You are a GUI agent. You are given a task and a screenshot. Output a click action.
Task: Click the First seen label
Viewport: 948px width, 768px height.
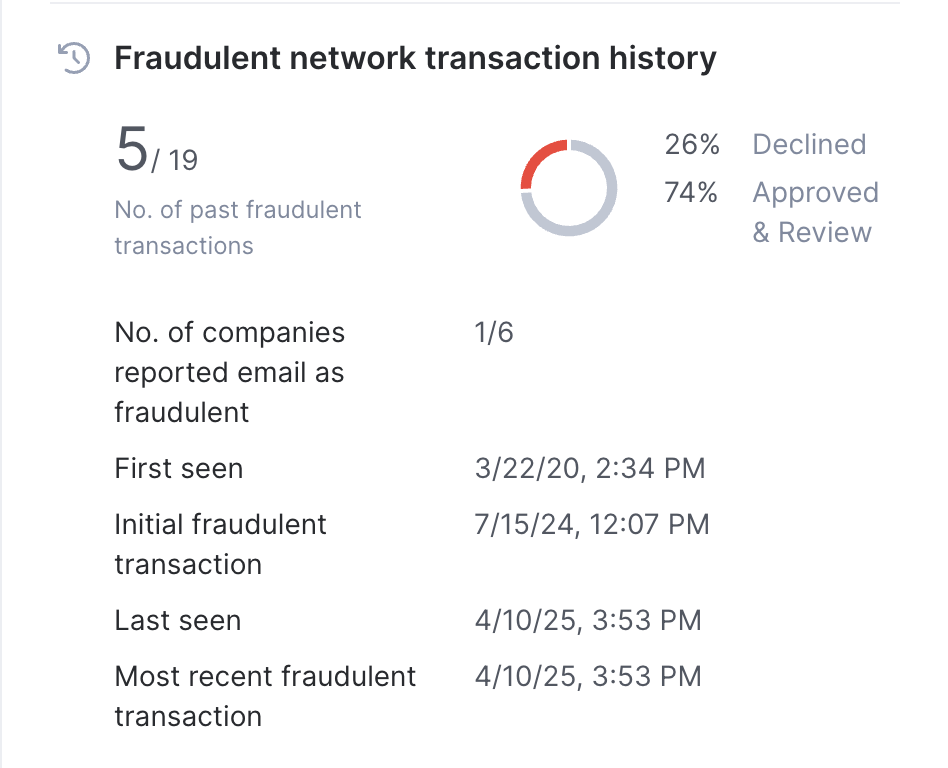[x=179, y=469]
